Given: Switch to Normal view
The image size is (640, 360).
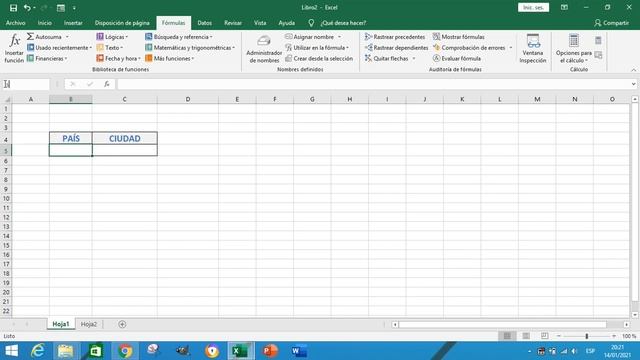Looking at the screenshot, I should coord(507,336).
